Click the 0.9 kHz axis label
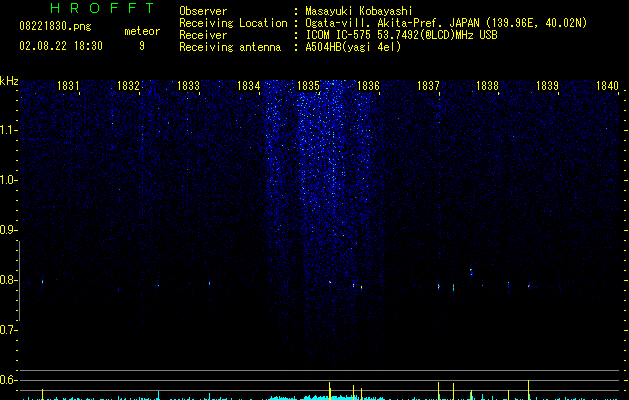 click(8, 230)
